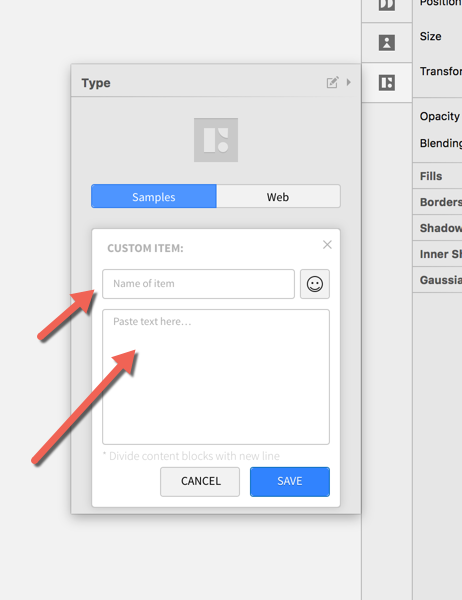Image resolution: width=462 pixels, height=600 pixels.
Task: Click the SAVE button
Action: click(290, 481)
